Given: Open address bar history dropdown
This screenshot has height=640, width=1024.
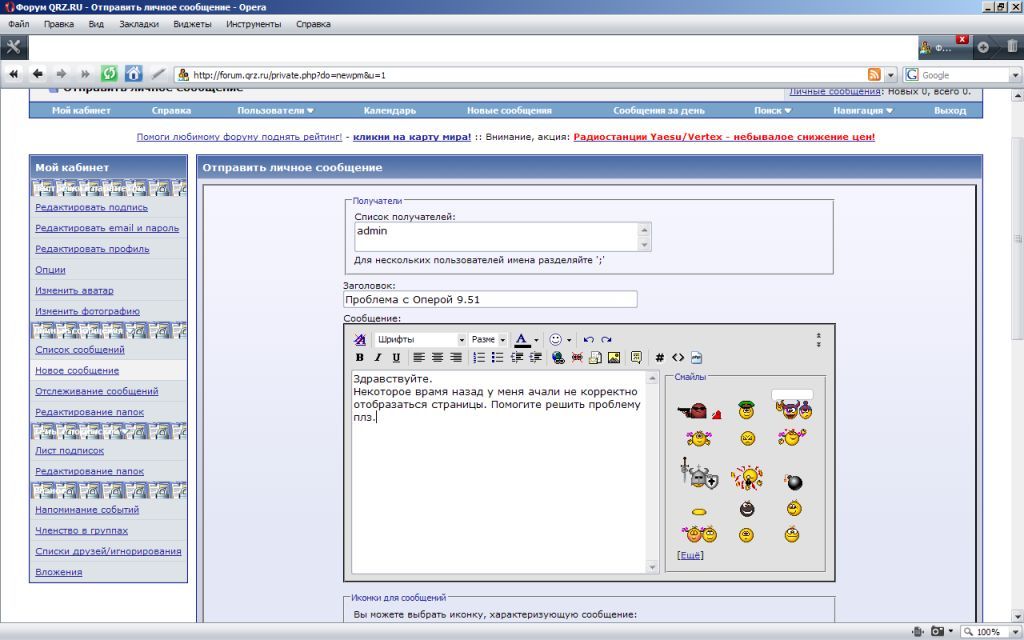Looking at the screenshot, I should click(x=890, y=75).
